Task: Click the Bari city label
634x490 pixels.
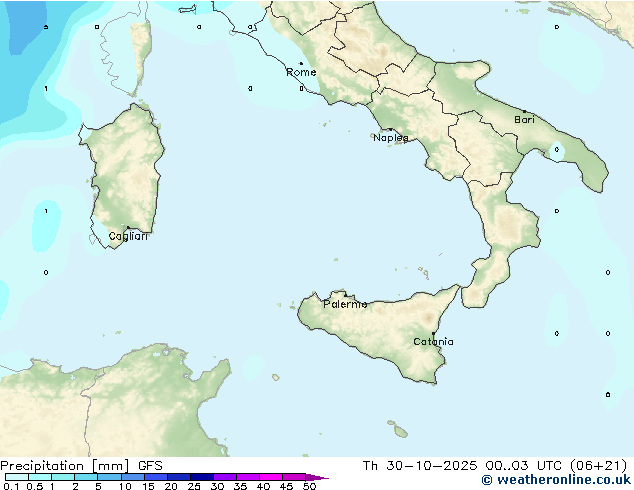Action: tap(524, 120)
